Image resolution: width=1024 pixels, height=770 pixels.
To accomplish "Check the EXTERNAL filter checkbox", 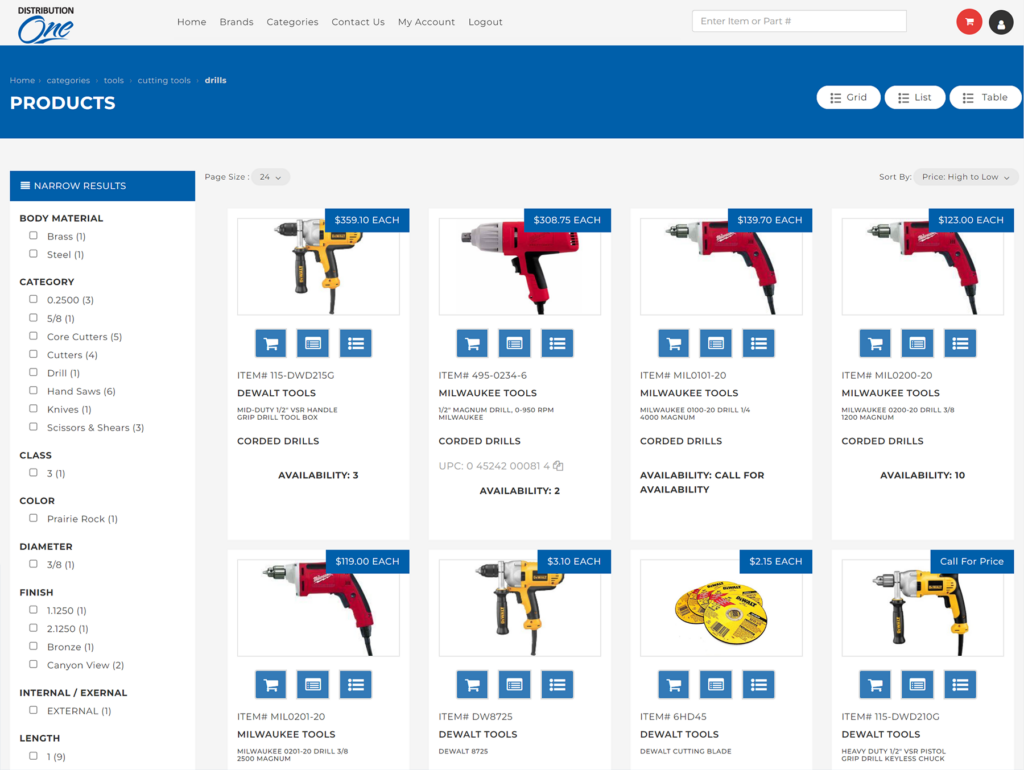I will [x=33, y=710].
